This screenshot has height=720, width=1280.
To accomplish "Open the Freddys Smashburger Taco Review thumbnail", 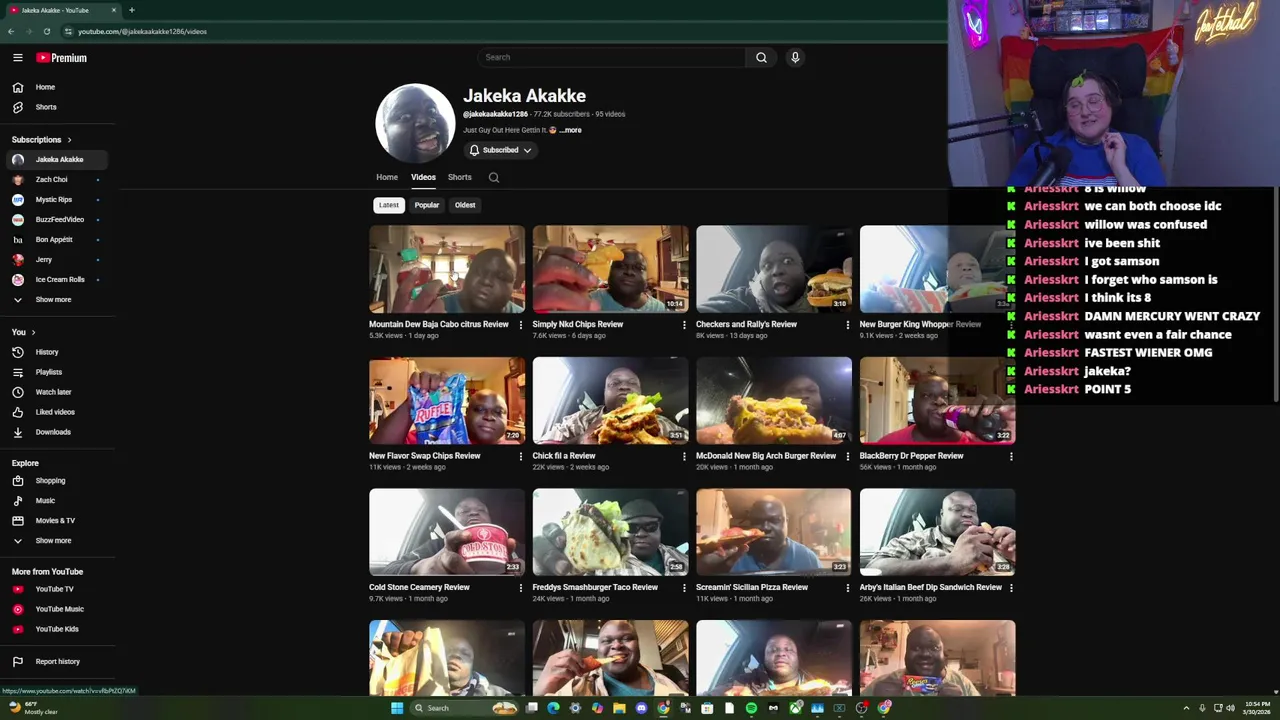I will 610,532.
